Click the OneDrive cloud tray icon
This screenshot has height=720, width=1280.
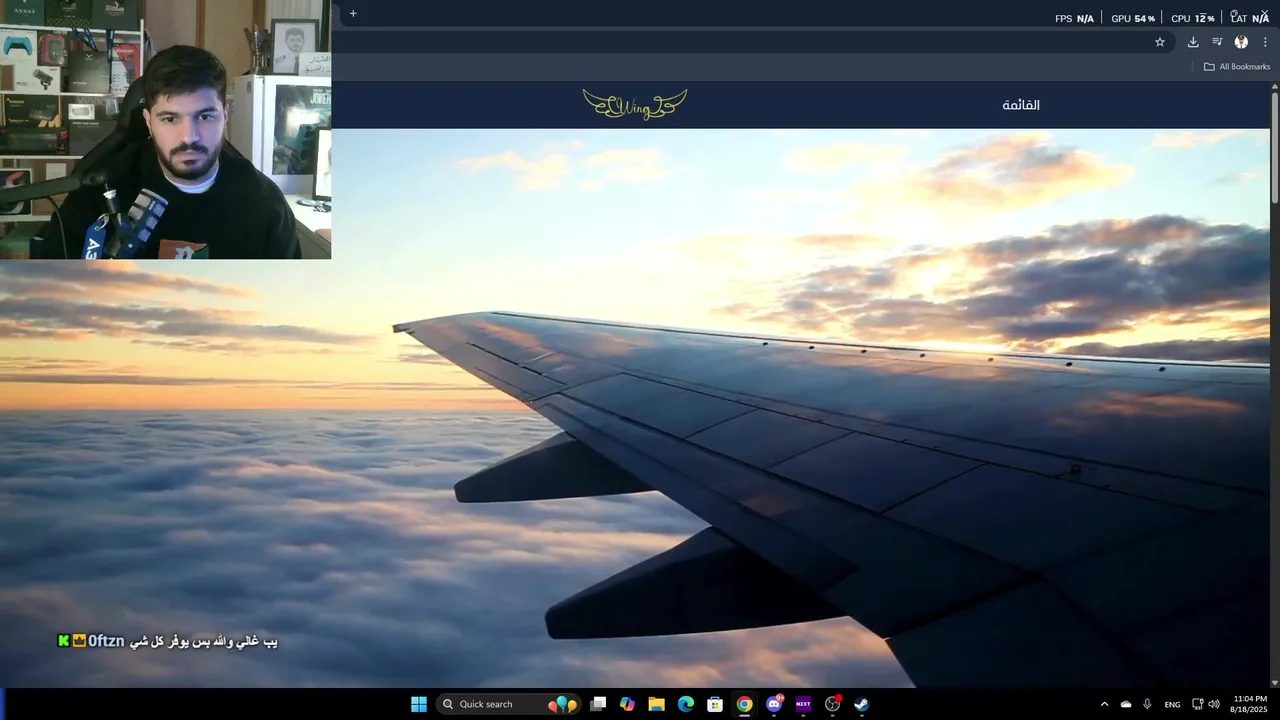coord(1126,704)
